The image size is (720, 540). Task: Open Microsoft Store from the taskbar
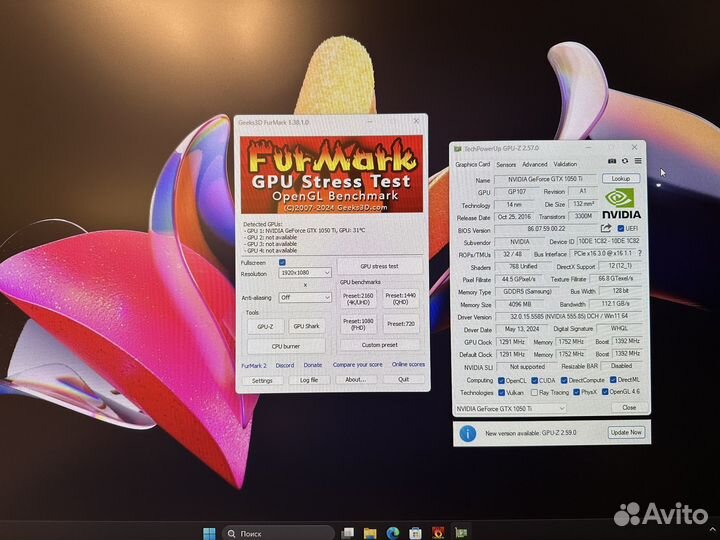pos(415,533)
